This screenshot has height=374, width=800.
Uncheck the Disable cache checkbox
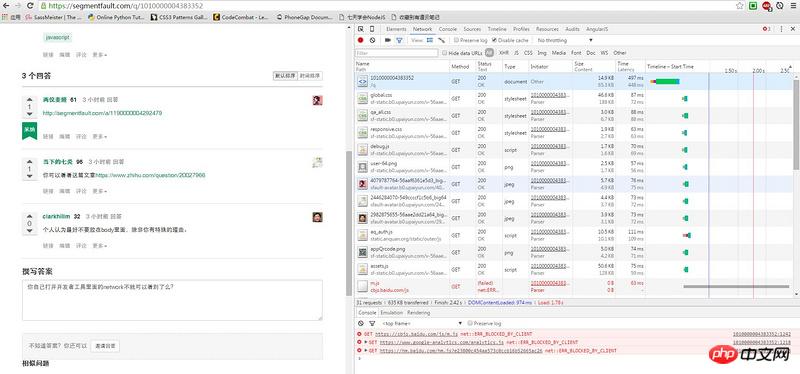494,40
